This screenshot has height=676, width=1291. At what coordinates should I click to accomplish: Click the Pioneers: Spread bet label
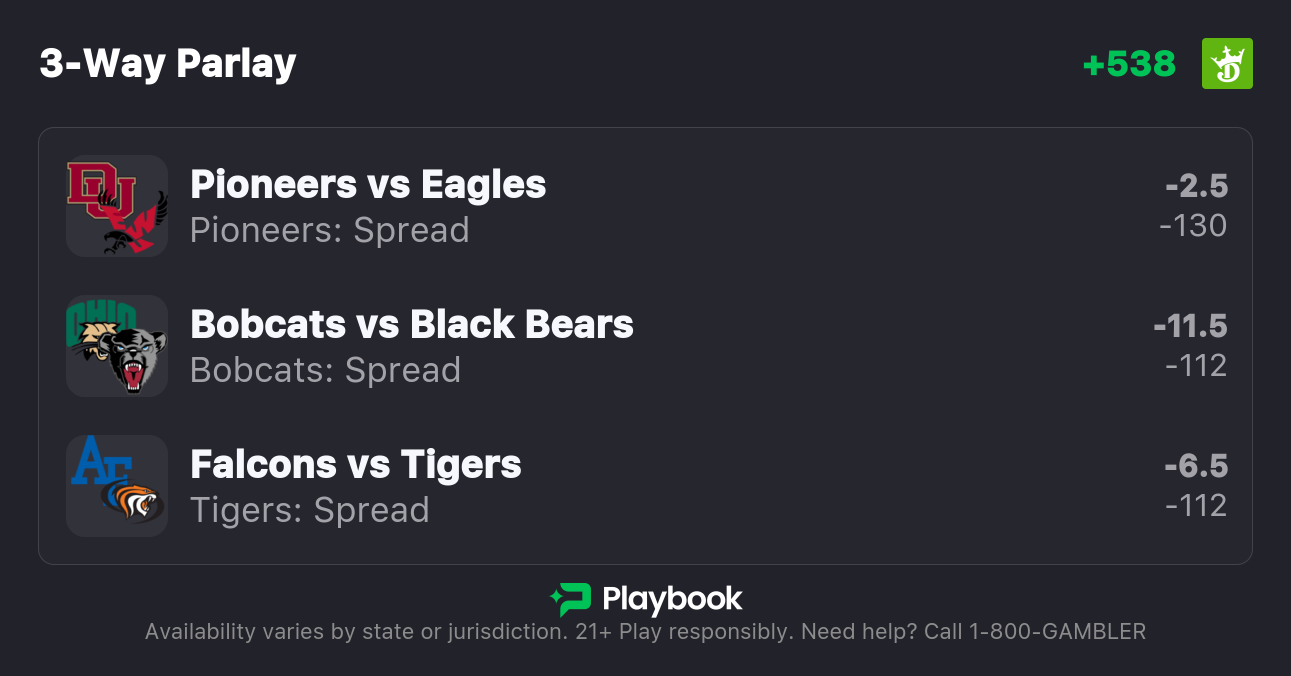330,230
